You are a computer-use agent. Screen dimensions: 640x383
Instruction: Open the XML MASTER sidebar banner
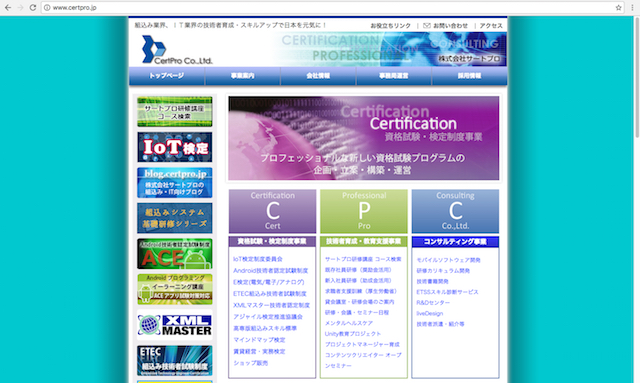coord(175,325)
